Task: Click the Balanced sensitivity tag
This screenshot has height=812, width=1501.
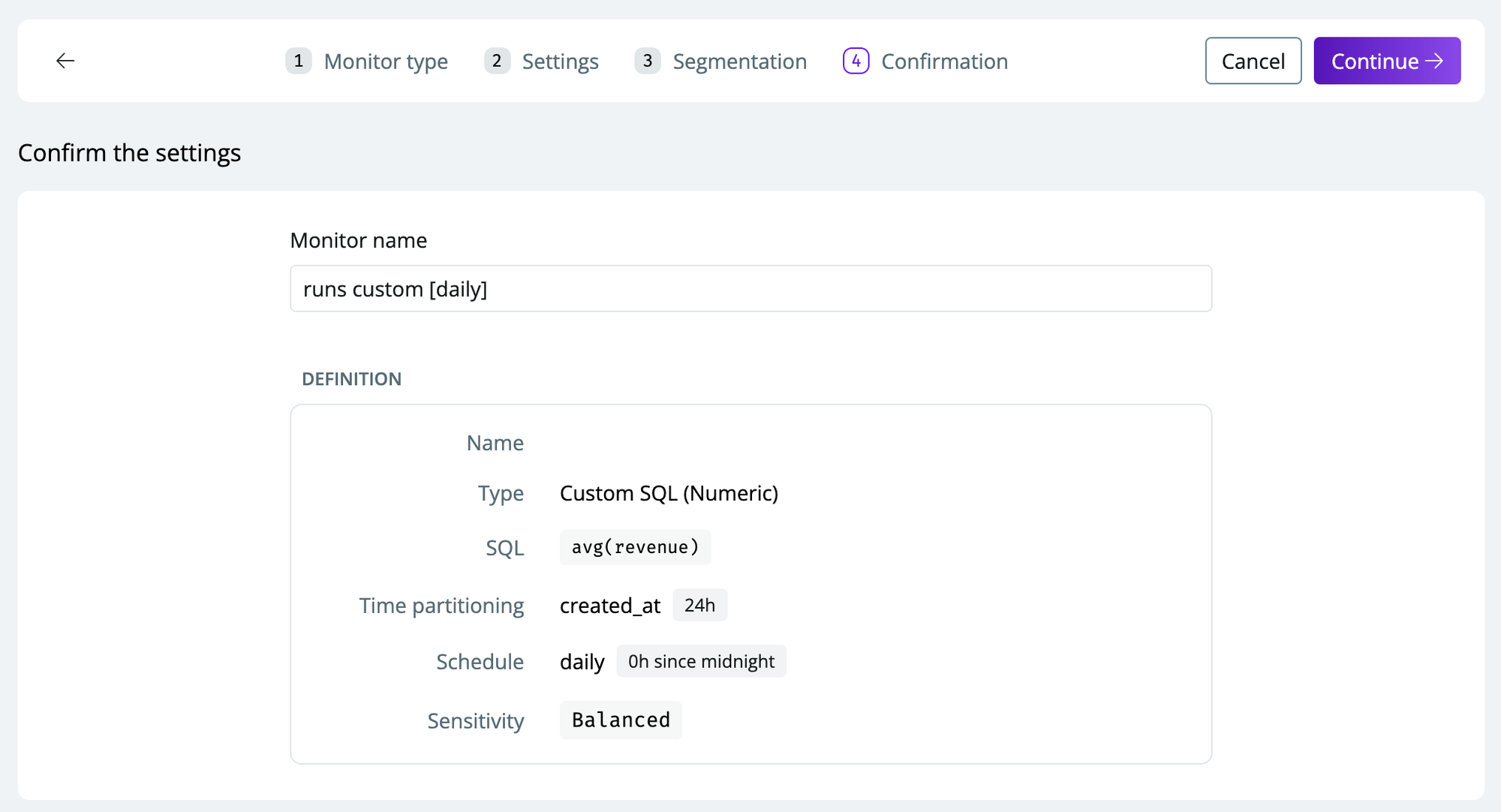Action: point(621,720)
